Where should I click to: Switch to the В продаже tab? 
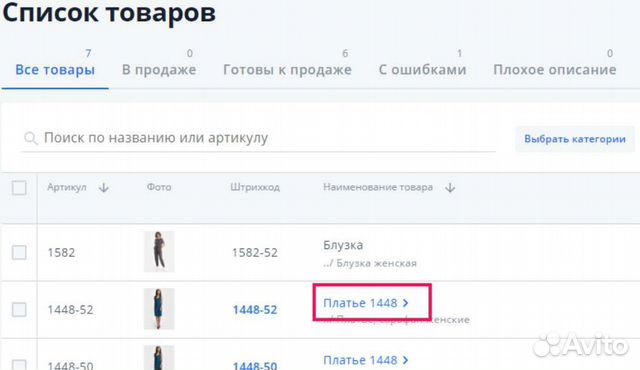point(159,69)
